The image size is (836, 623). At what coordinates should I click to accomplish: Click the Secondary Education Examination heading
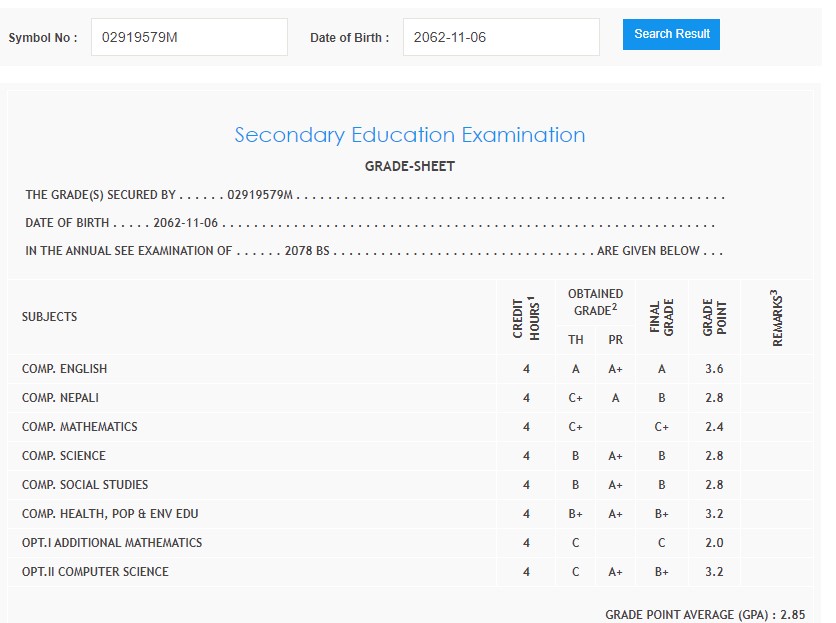pyautogui.click(x=409, y=135)
